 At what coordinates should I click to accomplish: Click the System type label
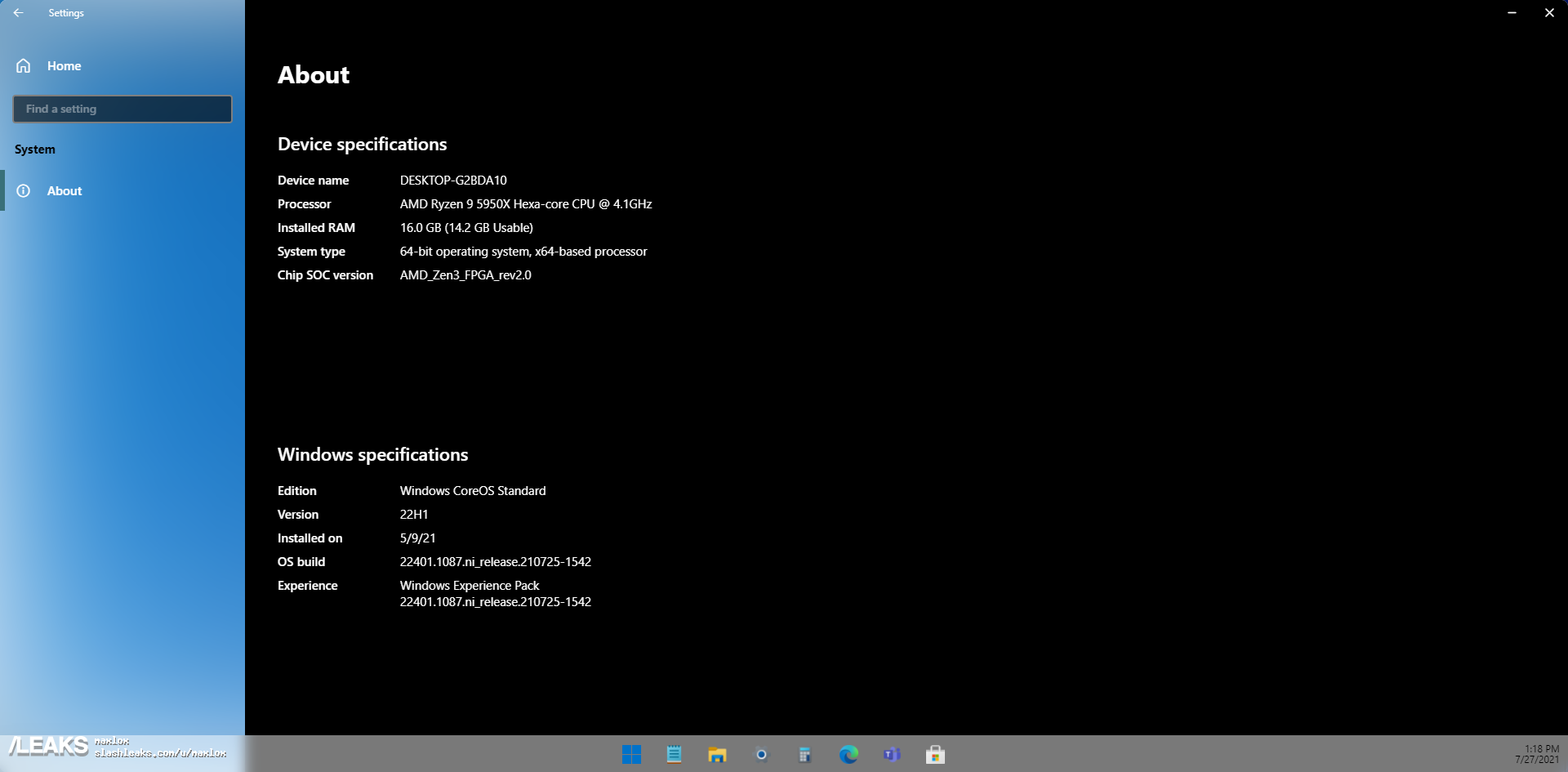click(311, 252)
